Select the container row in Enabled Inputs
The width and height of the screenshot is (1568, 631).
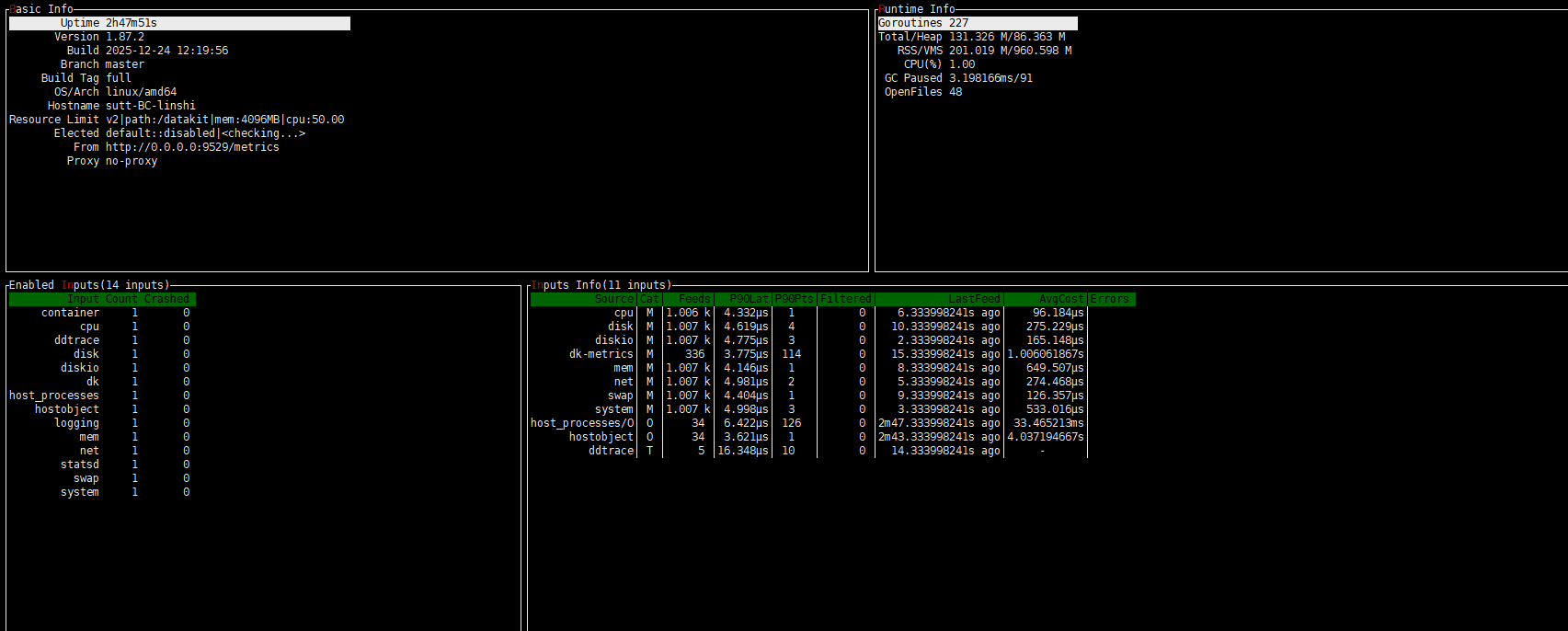[70, 313]
